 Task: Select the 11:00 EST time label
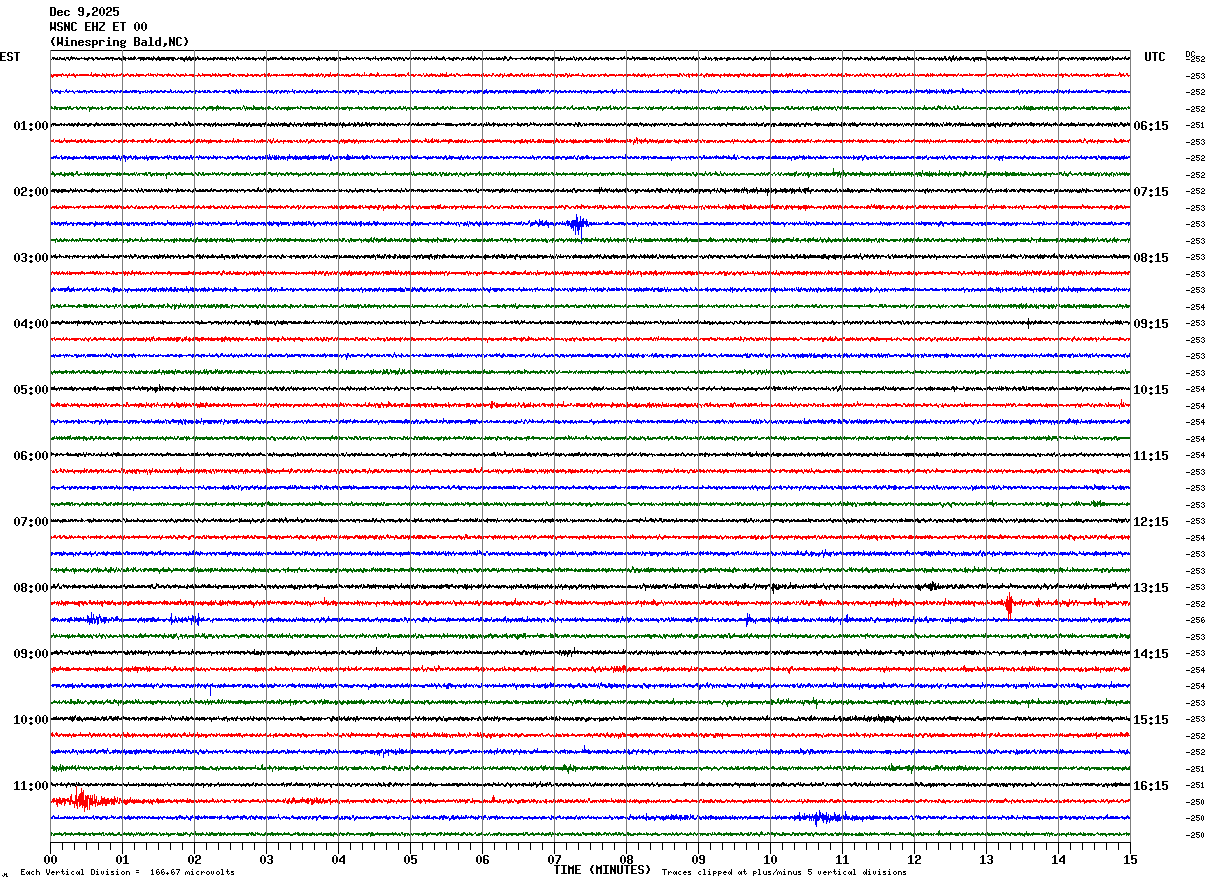pos(30,786)
